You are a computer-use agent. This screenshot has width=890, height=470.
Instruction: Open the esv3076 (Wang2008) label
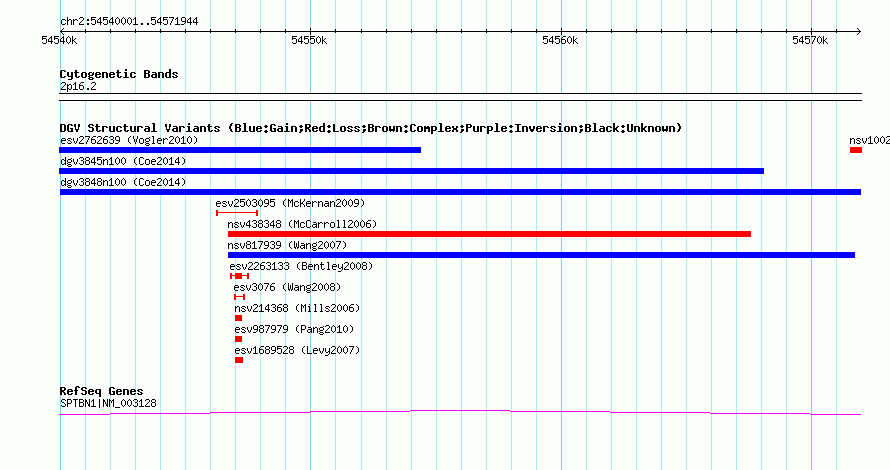287,287
